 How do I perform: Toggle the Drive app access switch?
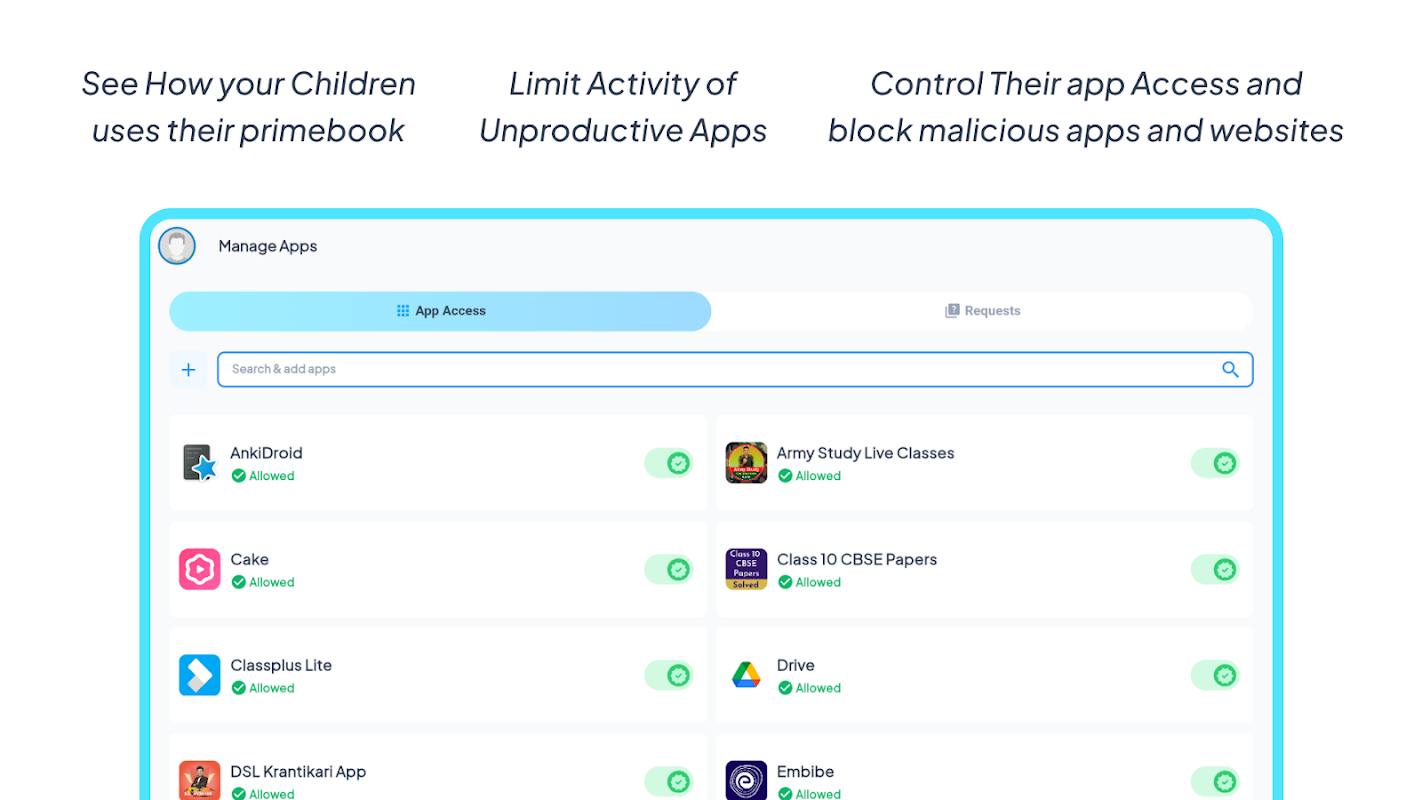pyautogui.click(x=1215, y=675)
